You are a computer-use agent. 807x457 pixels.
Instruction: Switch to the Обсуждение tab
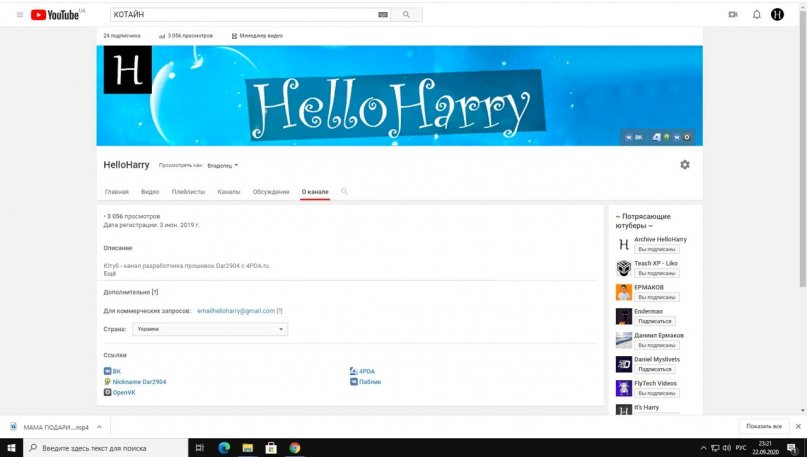[x=271, y=192]
